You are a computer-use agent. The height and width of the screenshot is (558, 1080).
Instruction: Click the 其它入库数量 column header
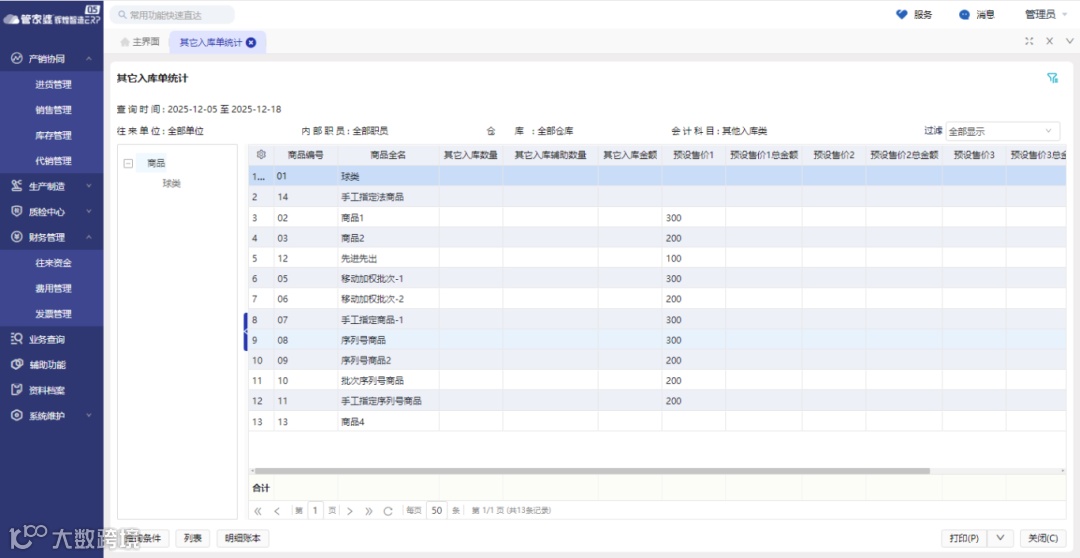[470, 155]
